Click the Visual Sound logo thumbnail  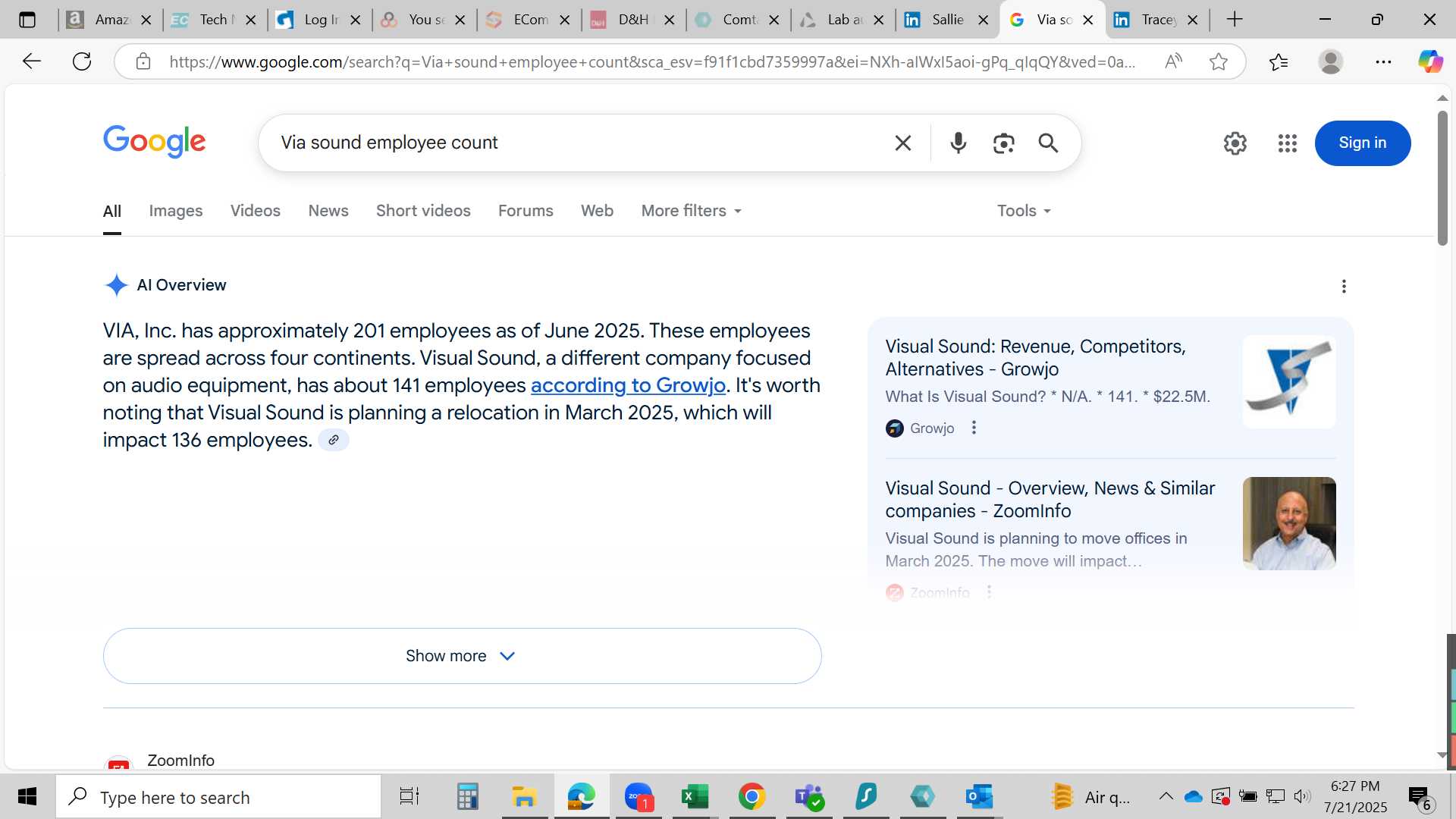[x=1289, y=381]
